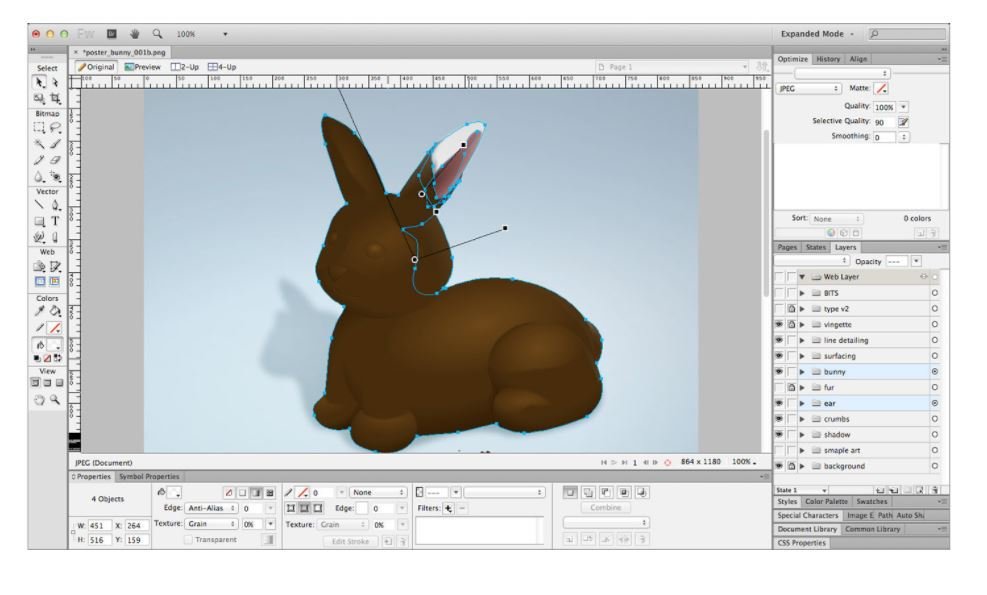Select the Eraser tool

pos(55,161)
